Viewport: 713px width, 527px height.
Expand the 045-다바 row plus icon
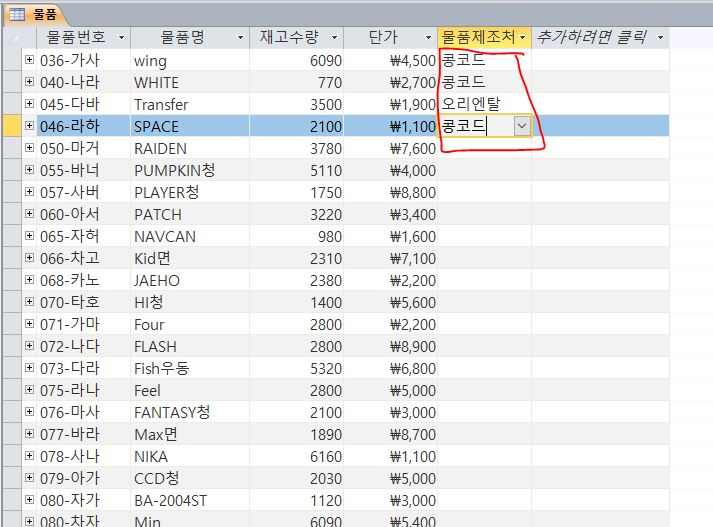tap(30, 104)
